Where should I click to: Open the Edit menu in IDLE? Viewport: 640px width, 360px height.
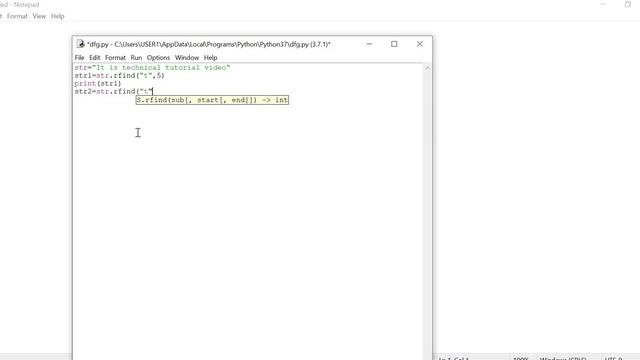(95, 58)
